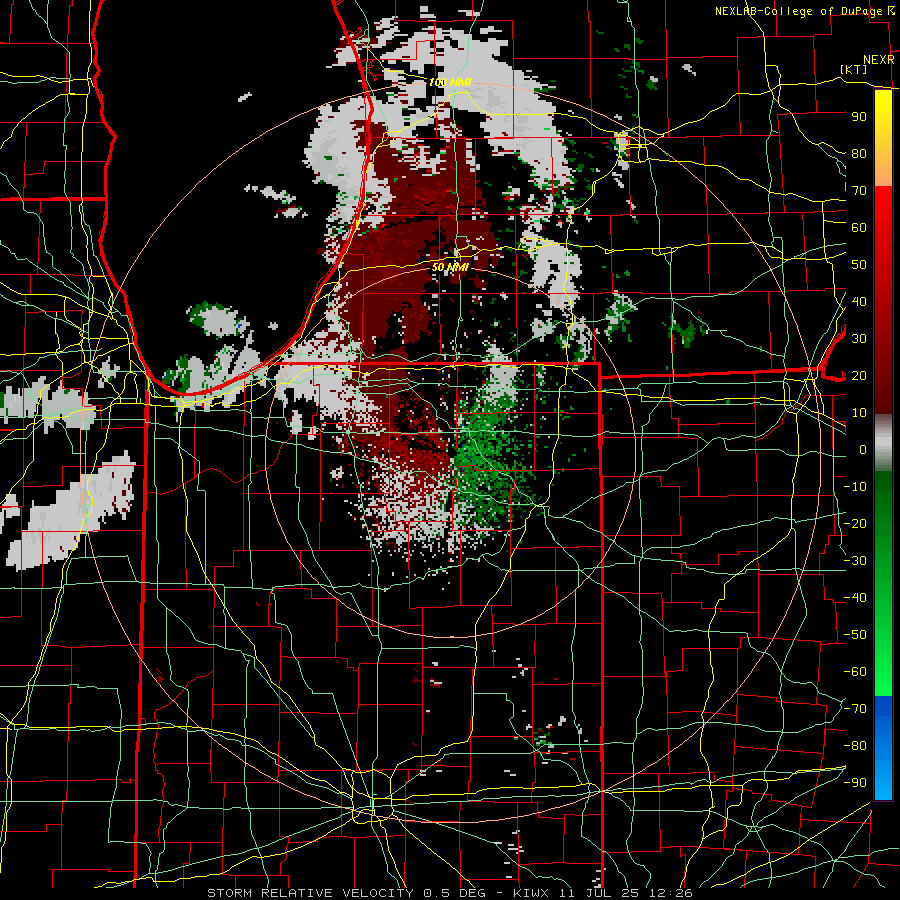Click the gray zero band of the color bar

click(x=883, y=443)
